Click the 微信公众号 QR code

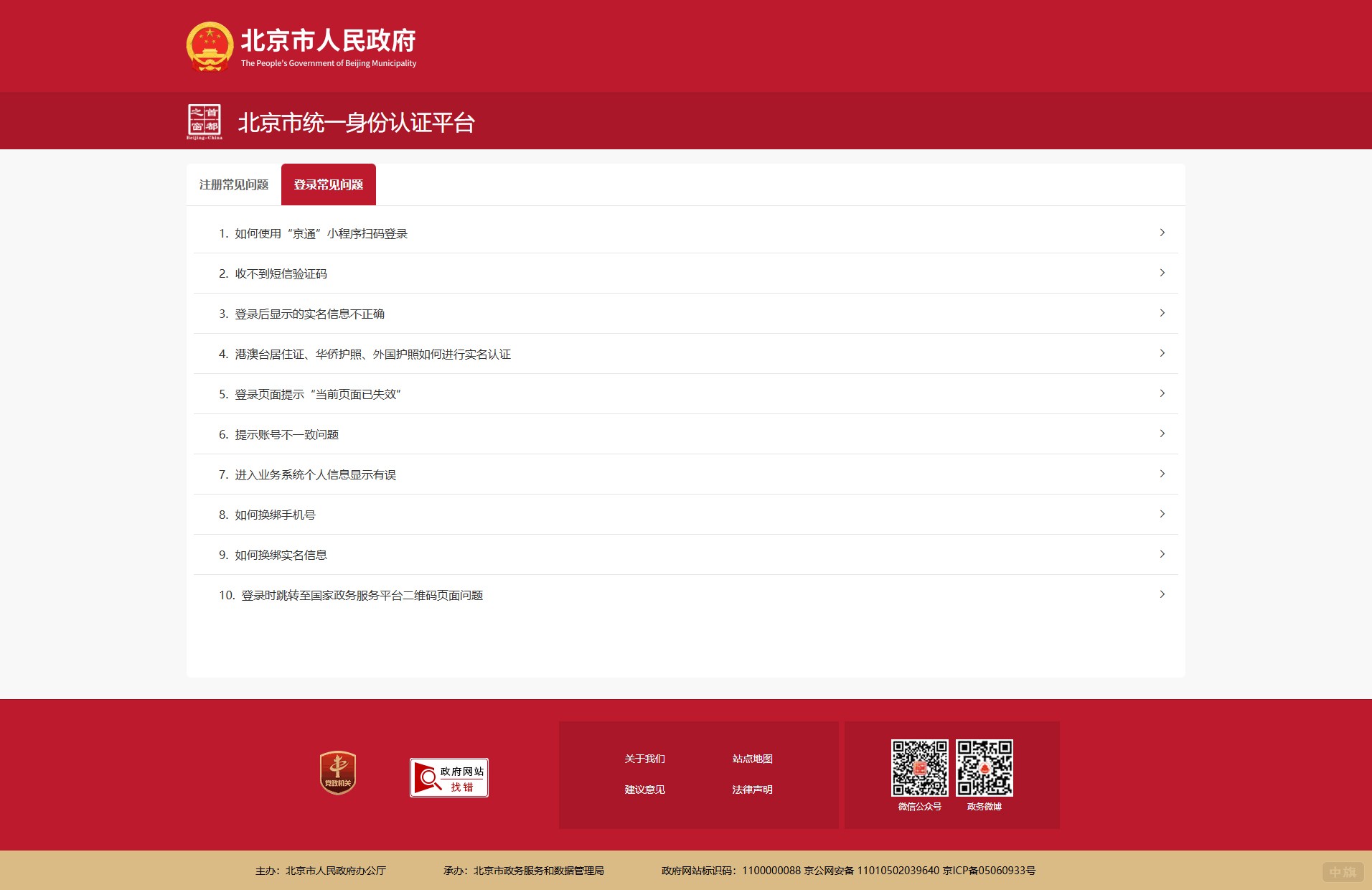click(919, 767)
